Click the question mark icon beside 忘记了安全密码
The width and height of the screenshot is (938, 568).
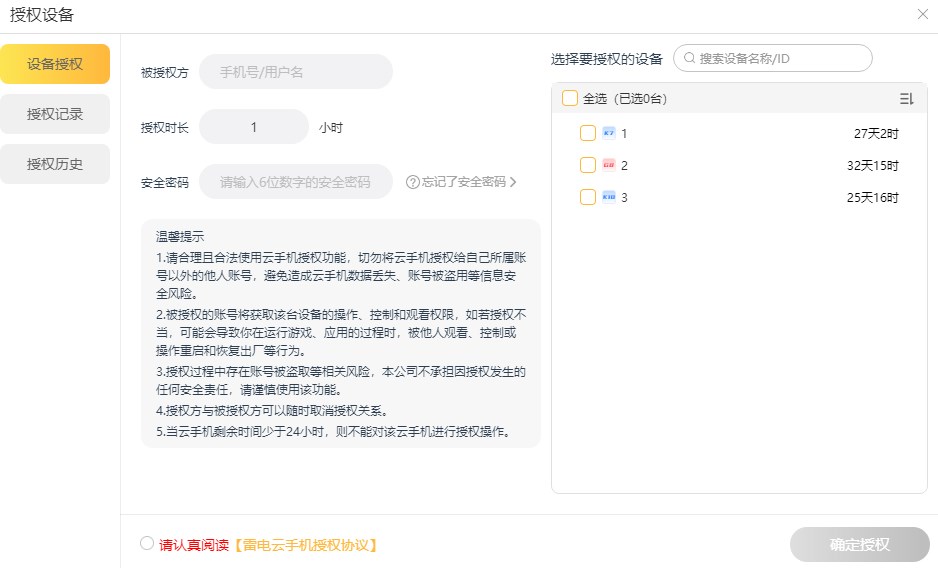pos(412,182)
